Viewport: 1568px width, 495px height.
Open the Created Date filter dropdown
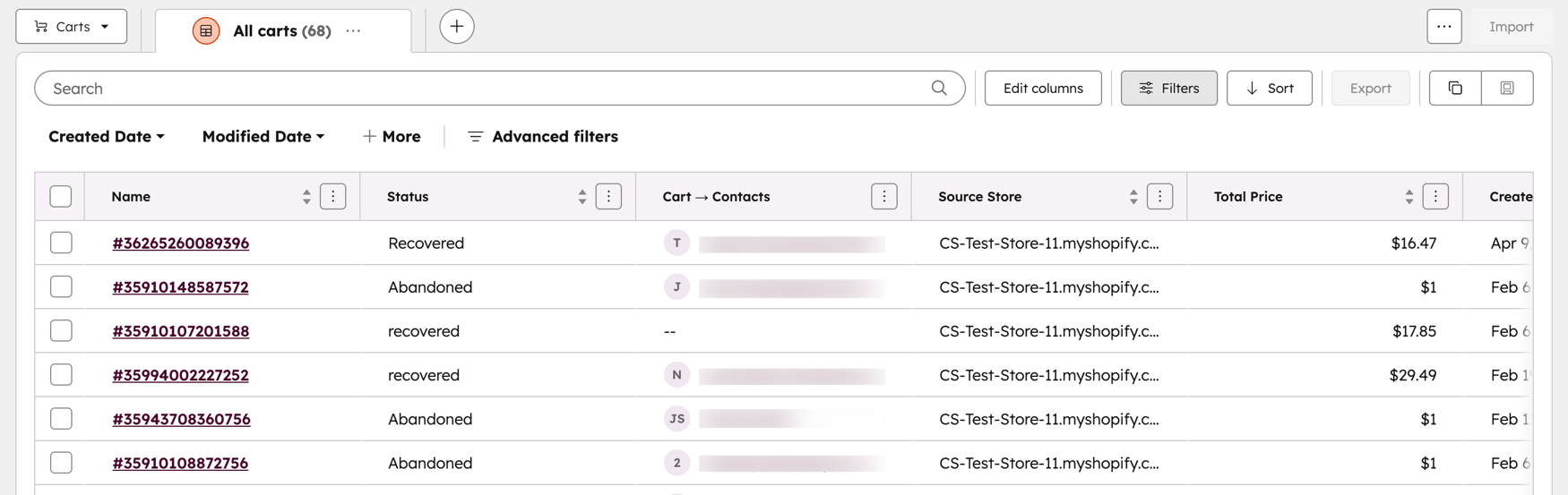pos(106,137)
